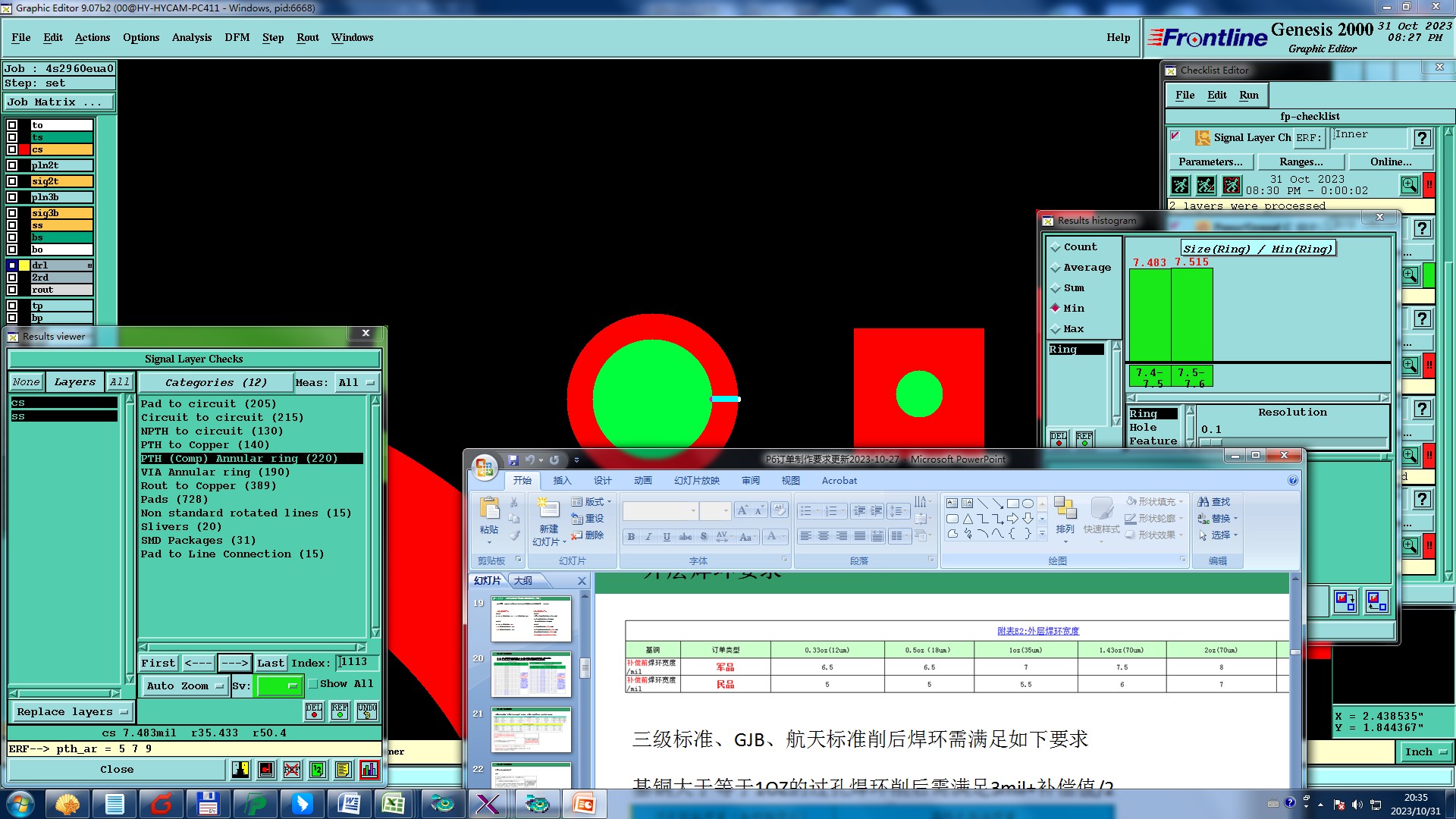1456x819 pixels.
Task: Click the first run-check icon in Checklist Editor
Action: click(1181, 185)
